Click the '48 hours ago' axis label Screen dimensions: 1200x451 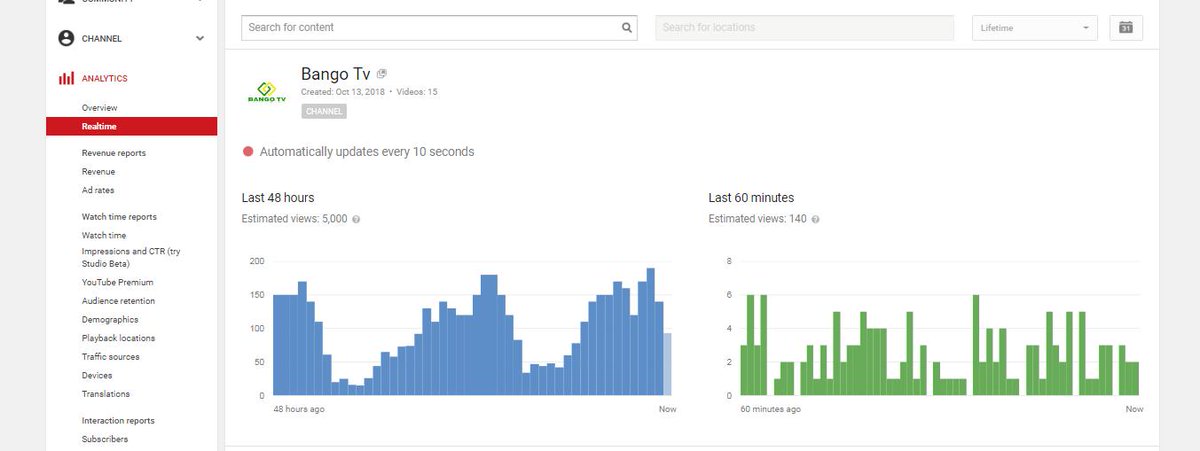[x=299, y=409]
